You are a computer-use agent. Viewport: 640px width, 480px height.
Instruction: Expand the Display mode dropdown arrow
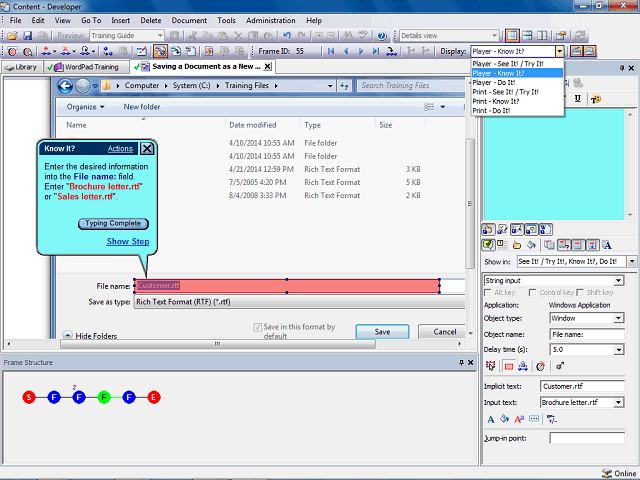click(x=560, y=51)
